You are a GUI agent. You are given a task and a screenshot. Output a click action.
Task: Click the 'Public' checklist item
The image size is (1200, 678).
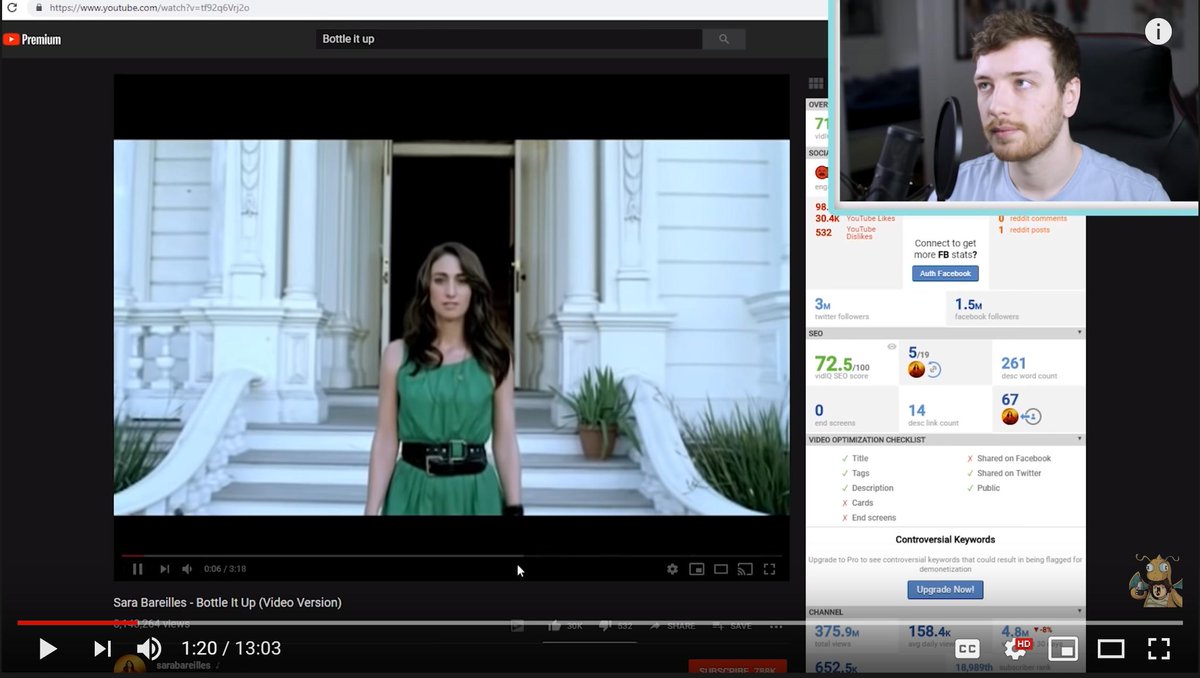coord(988,488)
